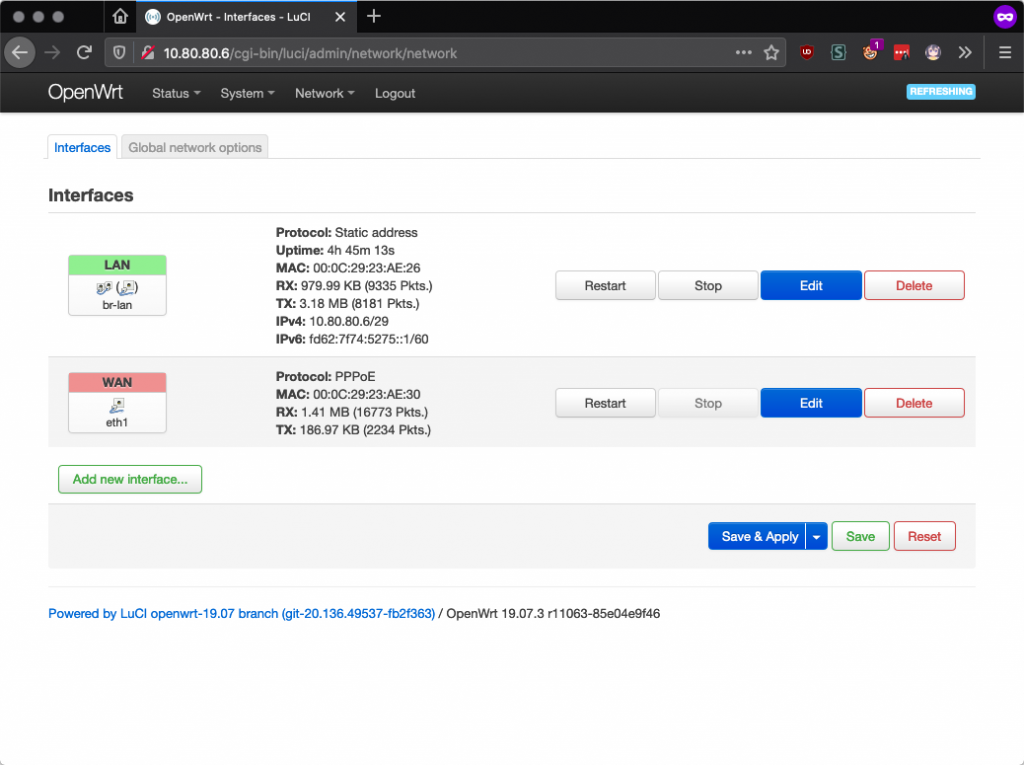Bookmark this page with the star icon
This screenshot has height=765, width=1024.
click(x=771, y=53)
